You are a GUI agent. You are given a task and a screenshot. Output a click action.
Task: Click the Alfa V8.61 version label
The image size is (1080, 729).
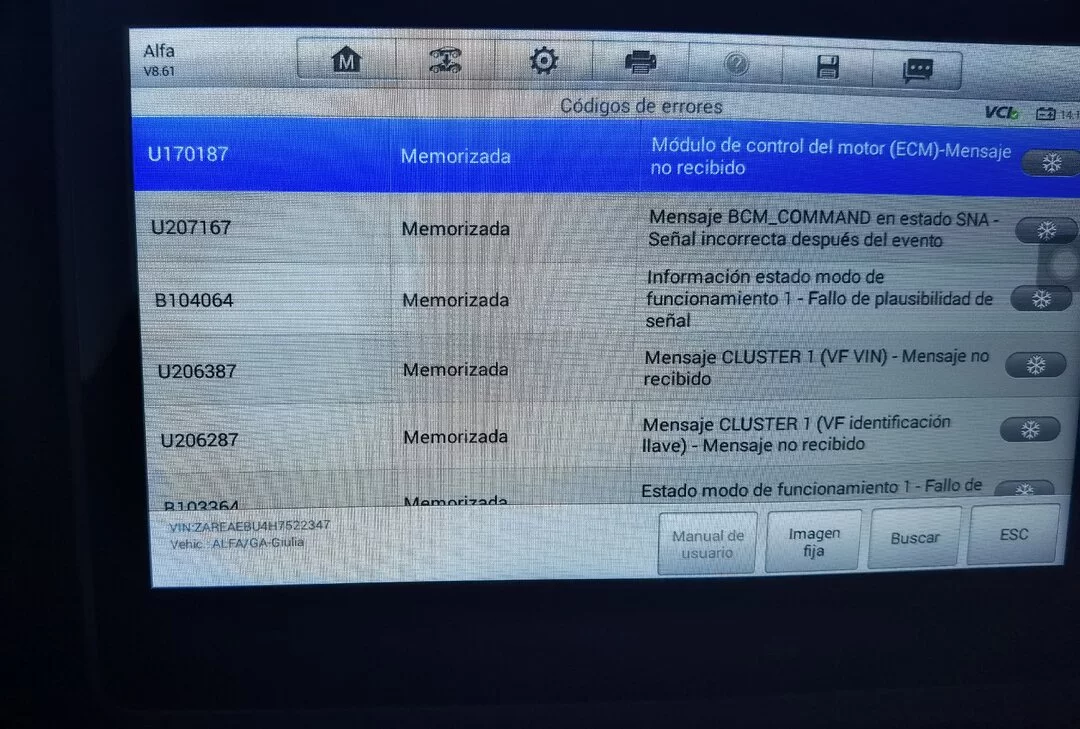(x=159, y=60)
